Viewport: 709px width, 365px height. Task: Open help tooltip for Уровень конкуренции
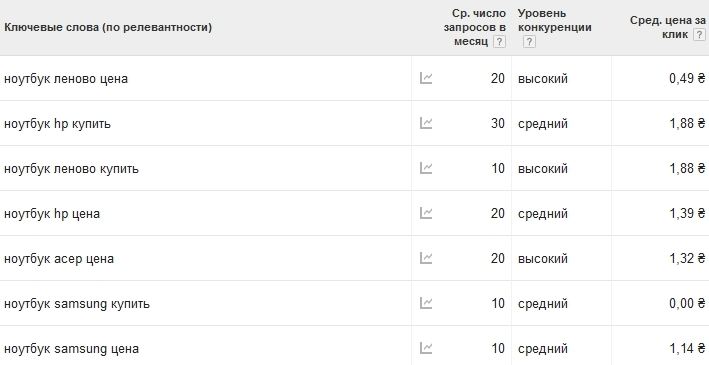click(x=529, y=42)
